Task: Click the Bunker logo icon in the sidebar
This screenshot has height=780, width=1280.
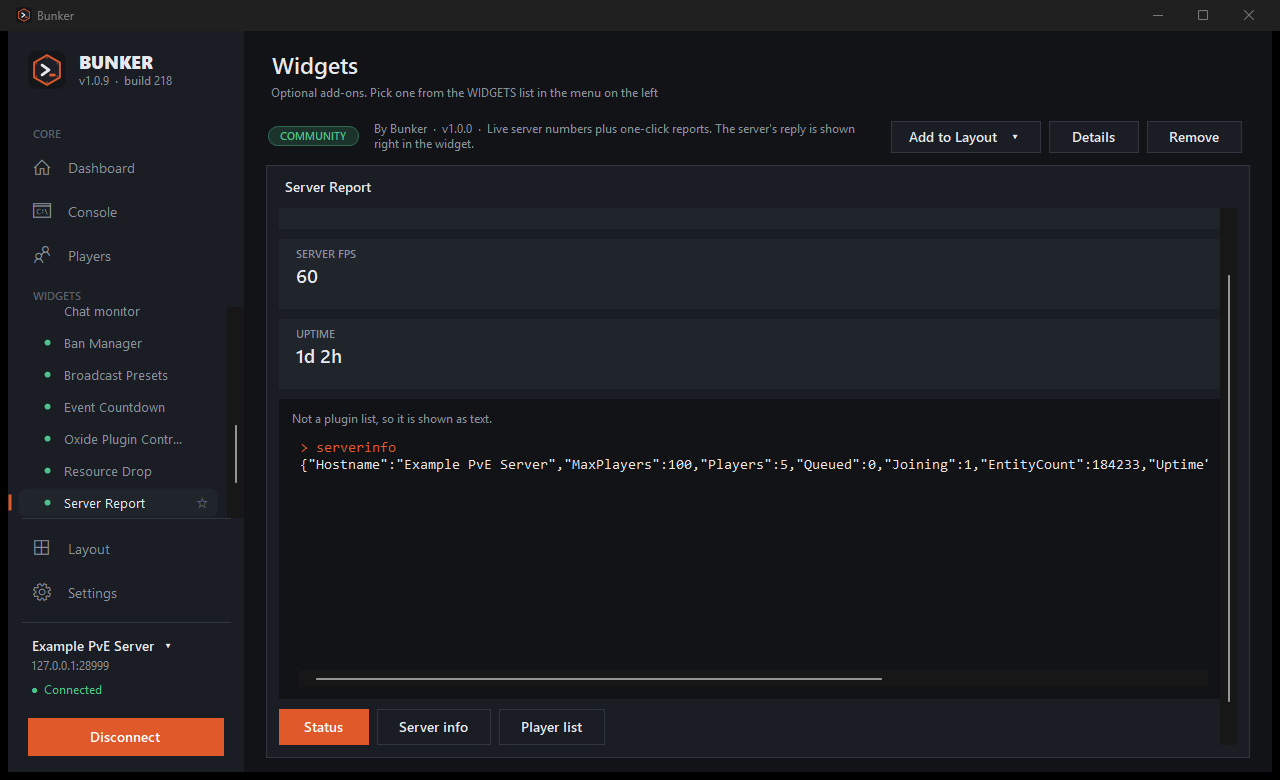Action: click(47, 70)
